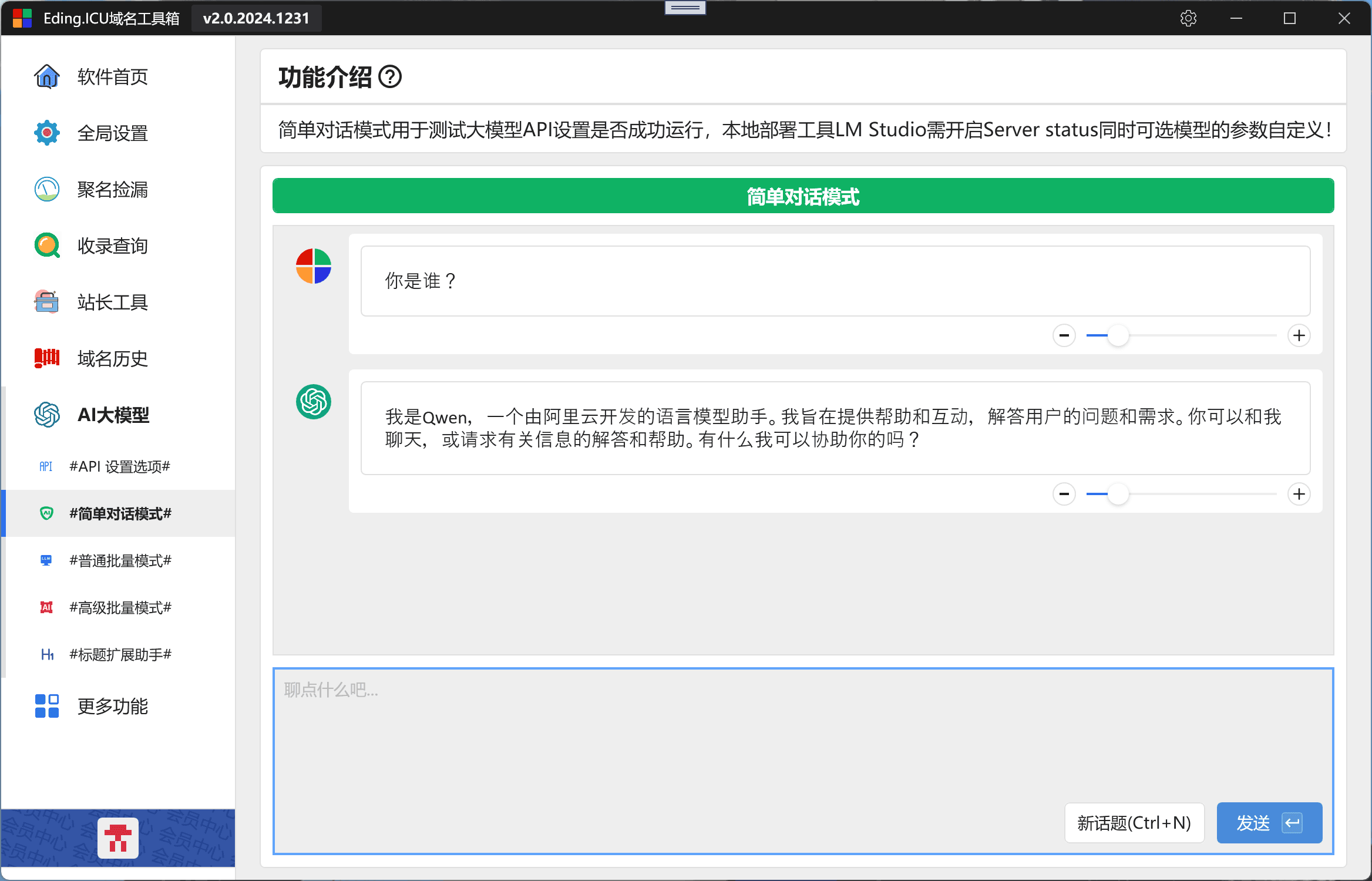Click the 发送 send button

pyautogui.click(x=1269, y=823)
